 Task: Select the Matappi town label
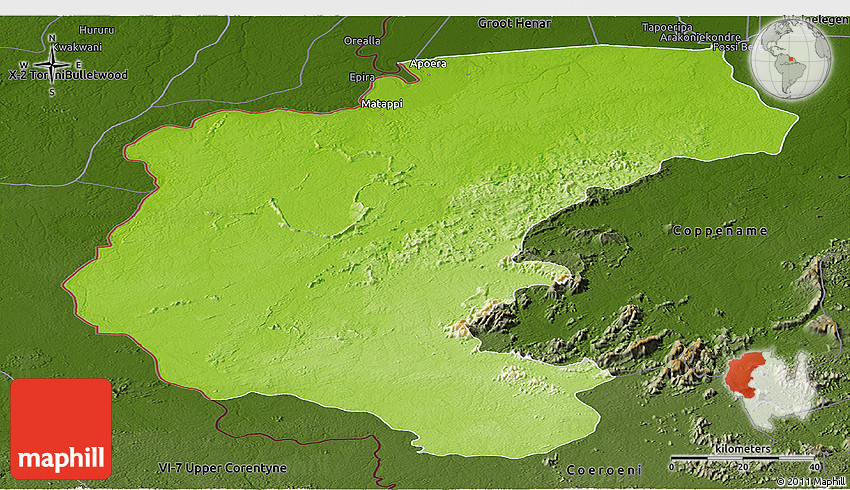380,103
